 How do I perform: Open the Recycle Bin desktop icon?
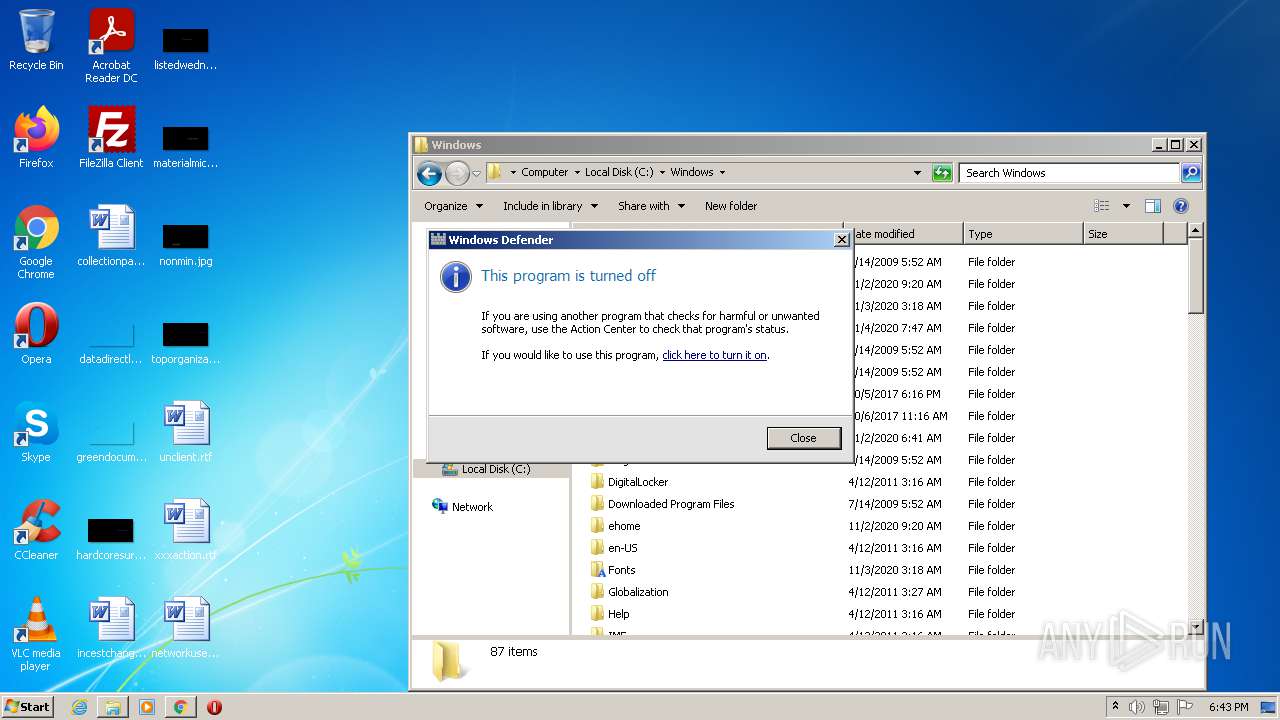(x=36, y=41)
